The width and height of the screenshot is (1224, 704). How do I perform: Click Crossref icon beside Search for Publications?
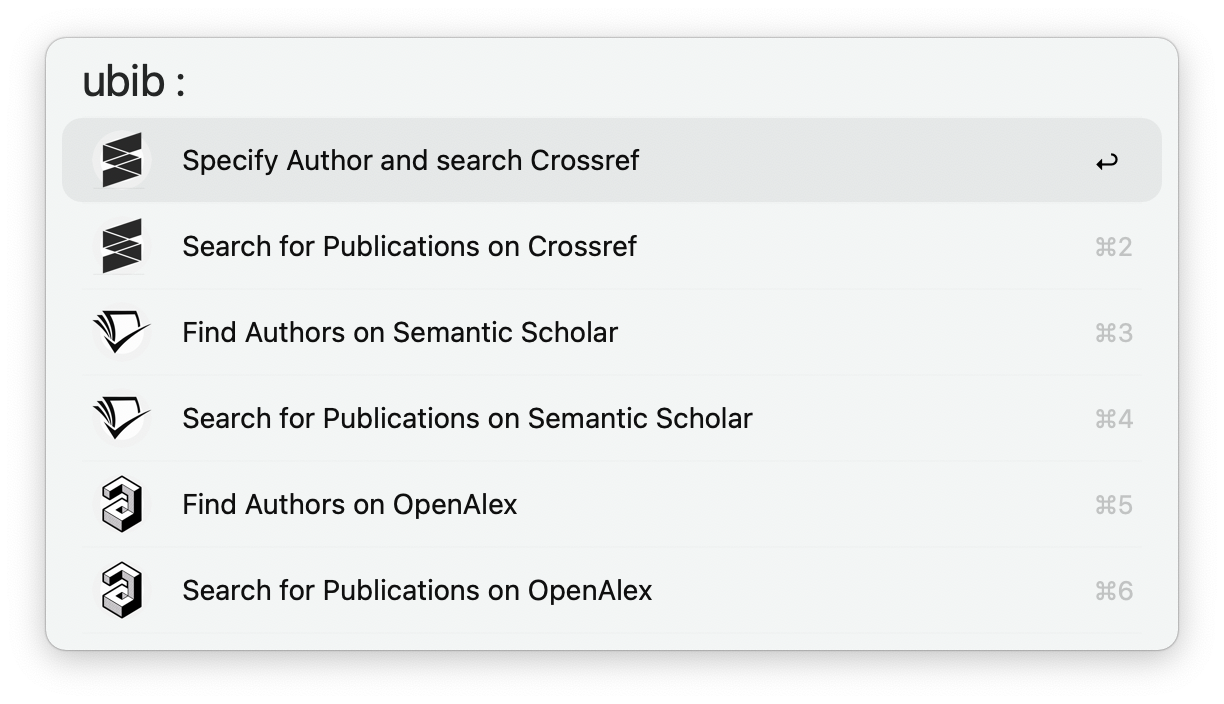[x=122, y=246]
